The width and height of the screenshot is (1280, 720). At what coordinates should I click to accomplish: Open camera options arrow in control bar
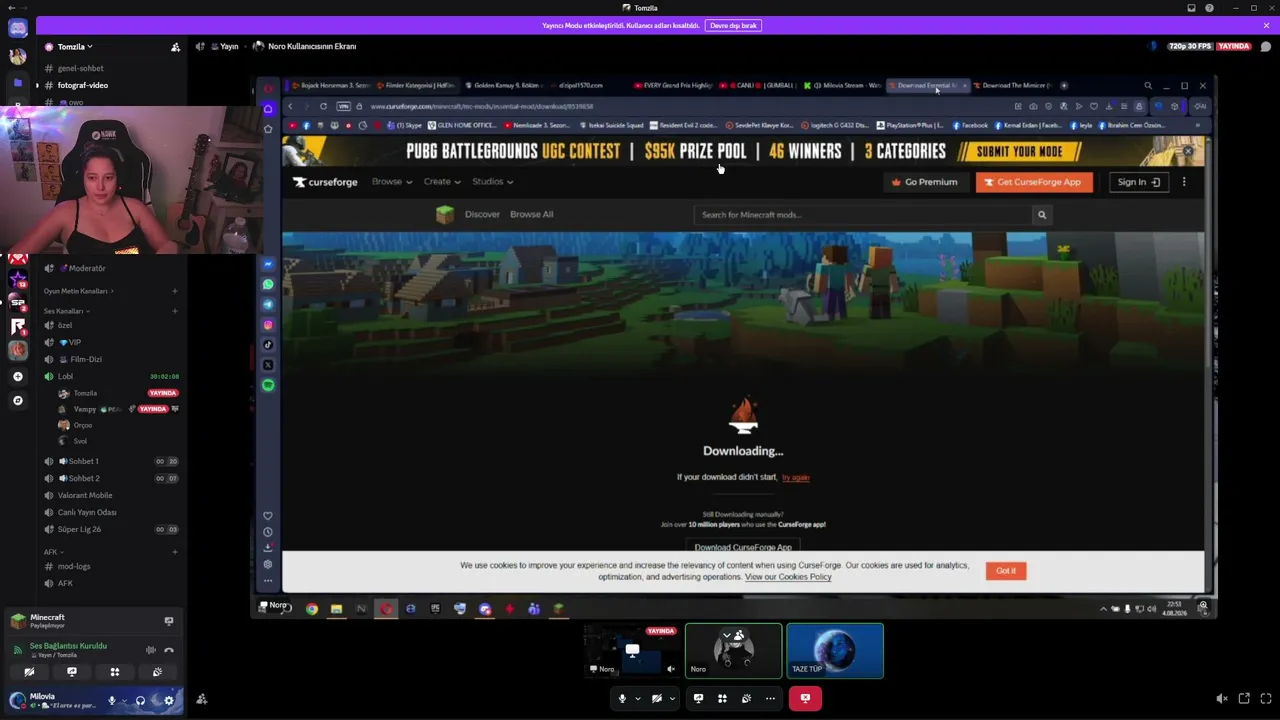coord(672,698)
